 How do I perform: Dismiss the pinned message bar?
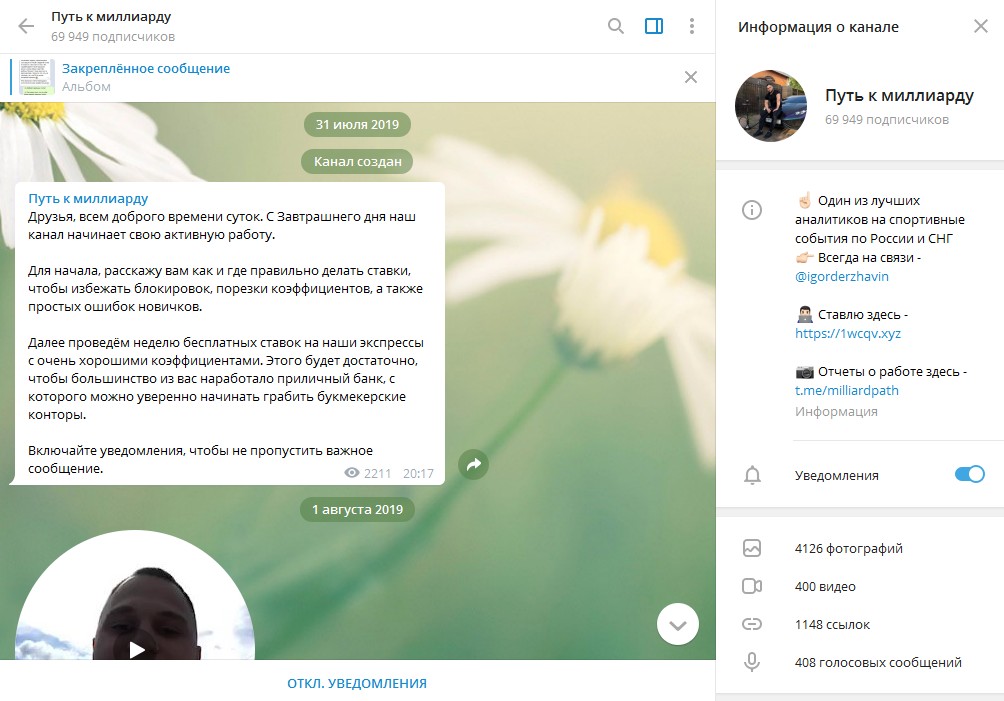[691, 77]
